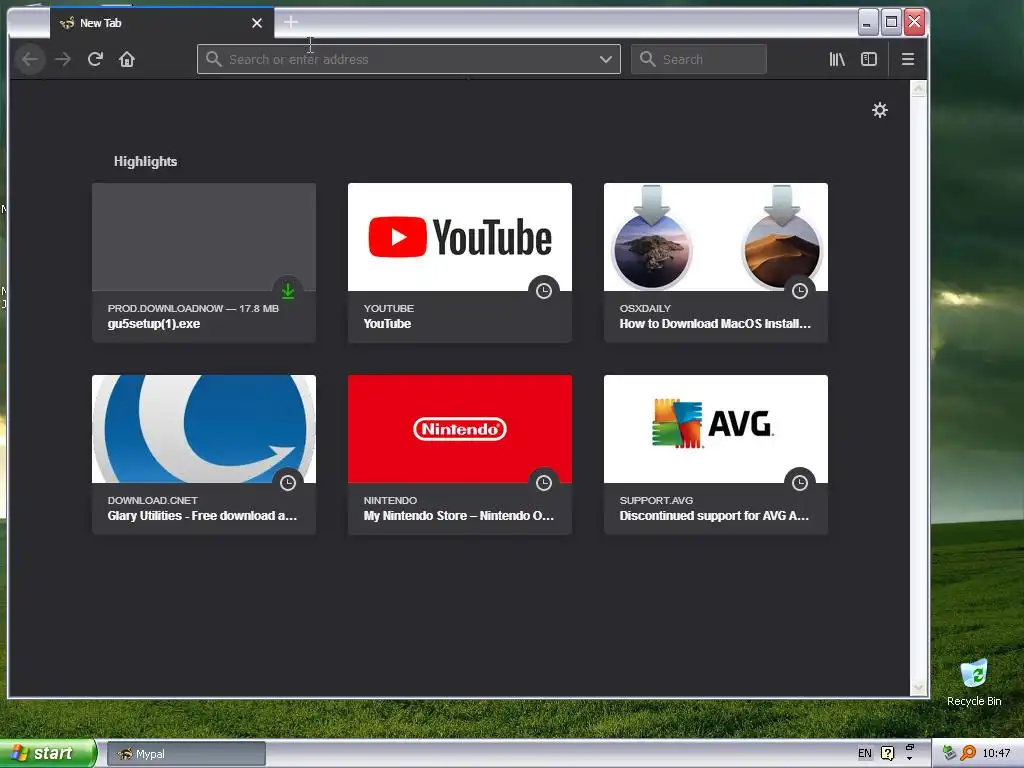Click the Highlights section heading
The height and width of the screenshot is (768, 1024).
[146, 161]
